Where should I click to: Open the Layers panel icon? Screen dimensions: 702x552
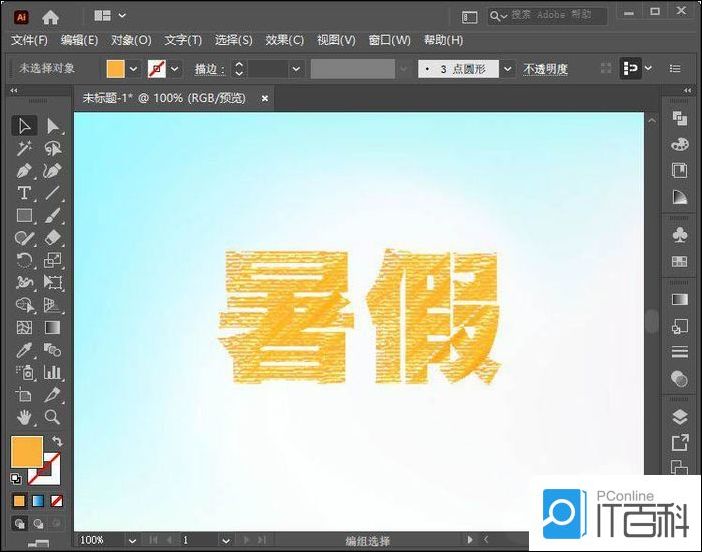680,417
